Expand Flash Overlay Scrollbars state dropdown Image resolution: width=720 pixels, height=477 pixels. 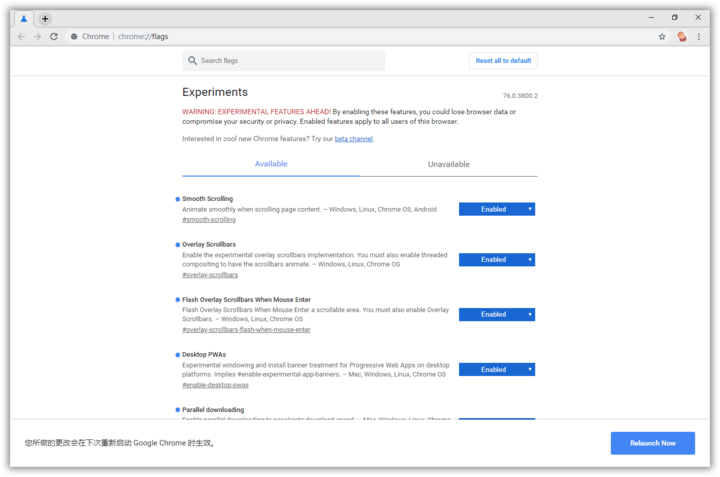click(x=496, y=314)
